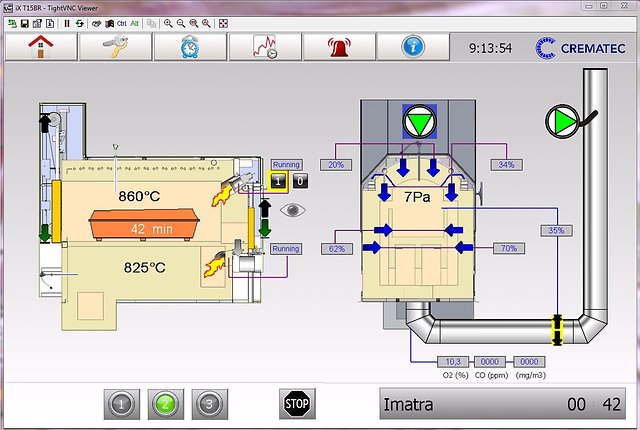This screenshot has width=640, height=430.
Task: Click the green combustion air fan icon
Action: tap(420, 121)
